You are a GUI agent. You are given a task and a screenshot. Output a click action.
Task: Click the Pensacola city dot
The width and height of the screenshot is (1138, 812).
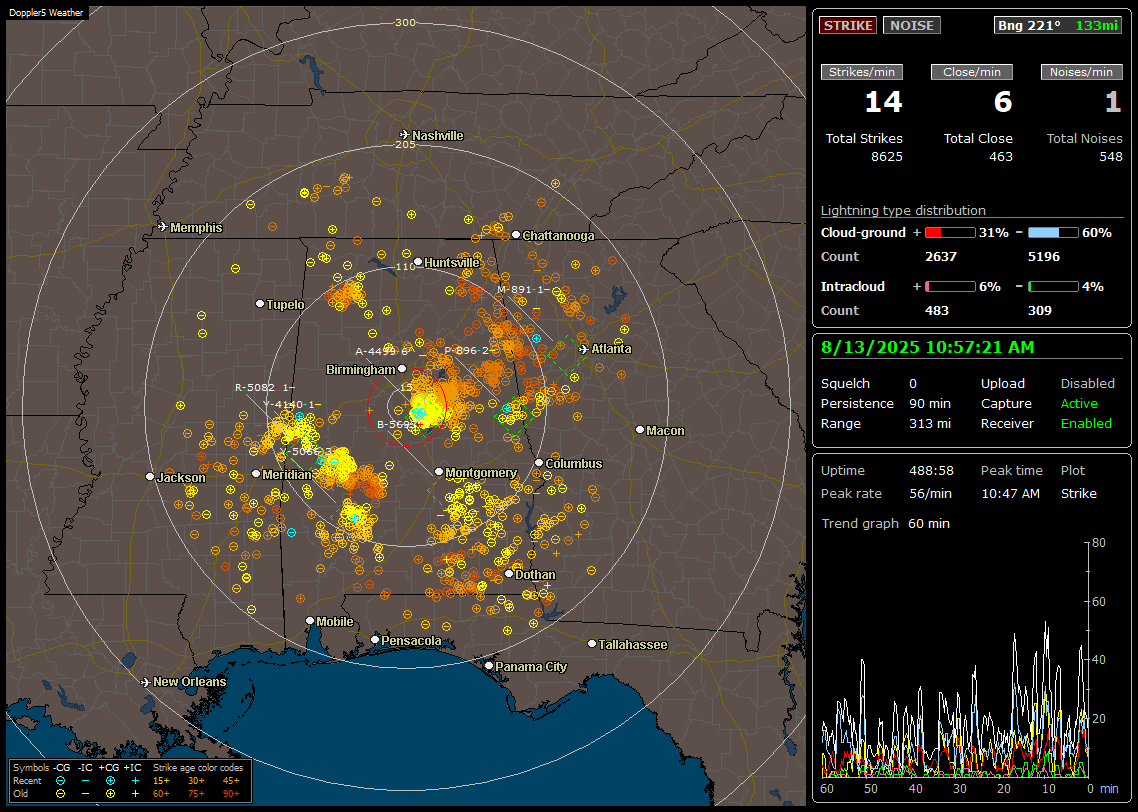374,639
